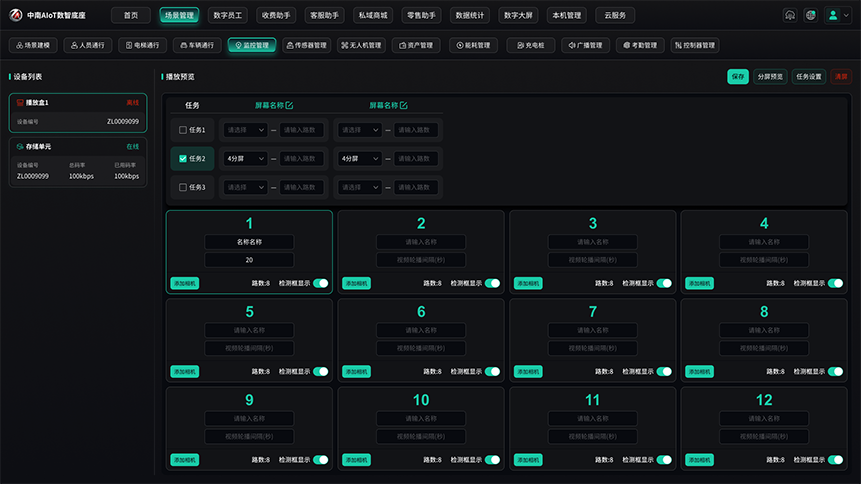Click edit icon beside second 屏幕名称

(404, 105)
